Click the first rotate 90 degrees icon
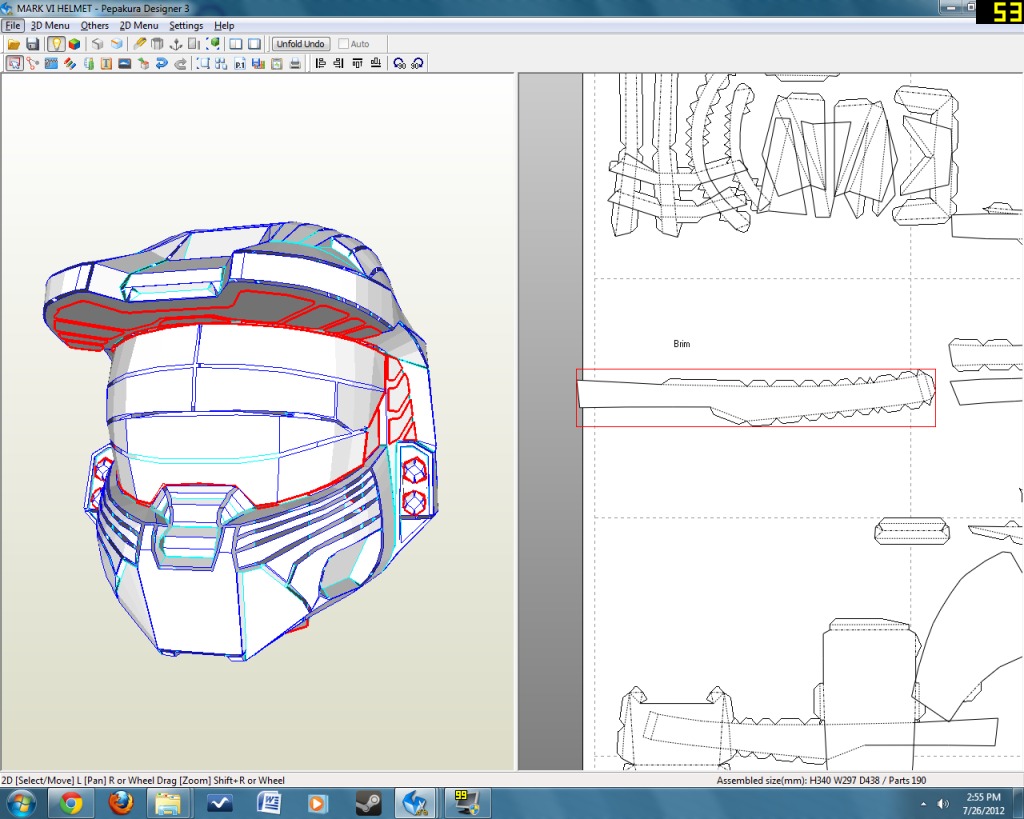This screenshot has width=1024, height=819. point(399,63)
